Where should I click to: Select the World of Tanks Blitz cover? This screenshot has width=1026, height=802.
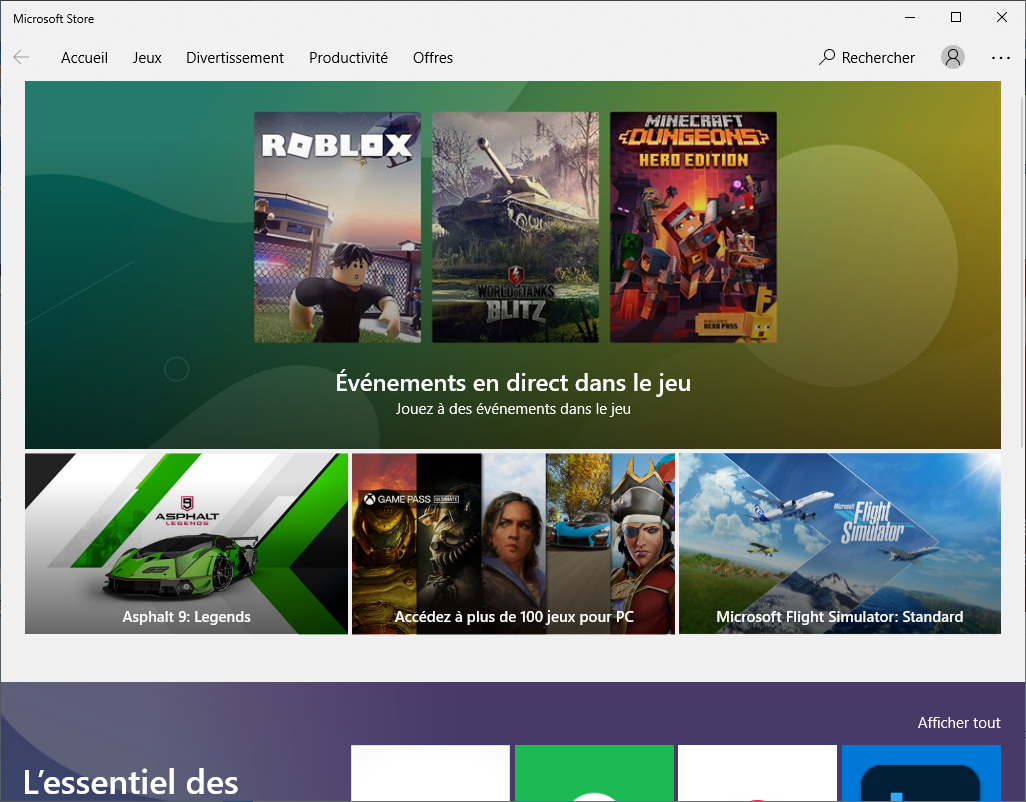tap(516, 227)
